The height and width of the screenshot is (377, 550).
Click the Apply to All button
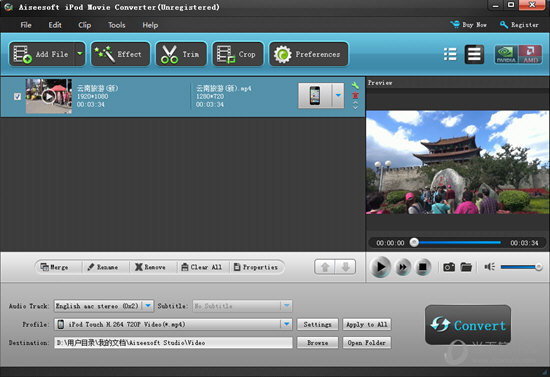[x=367, y=324]
